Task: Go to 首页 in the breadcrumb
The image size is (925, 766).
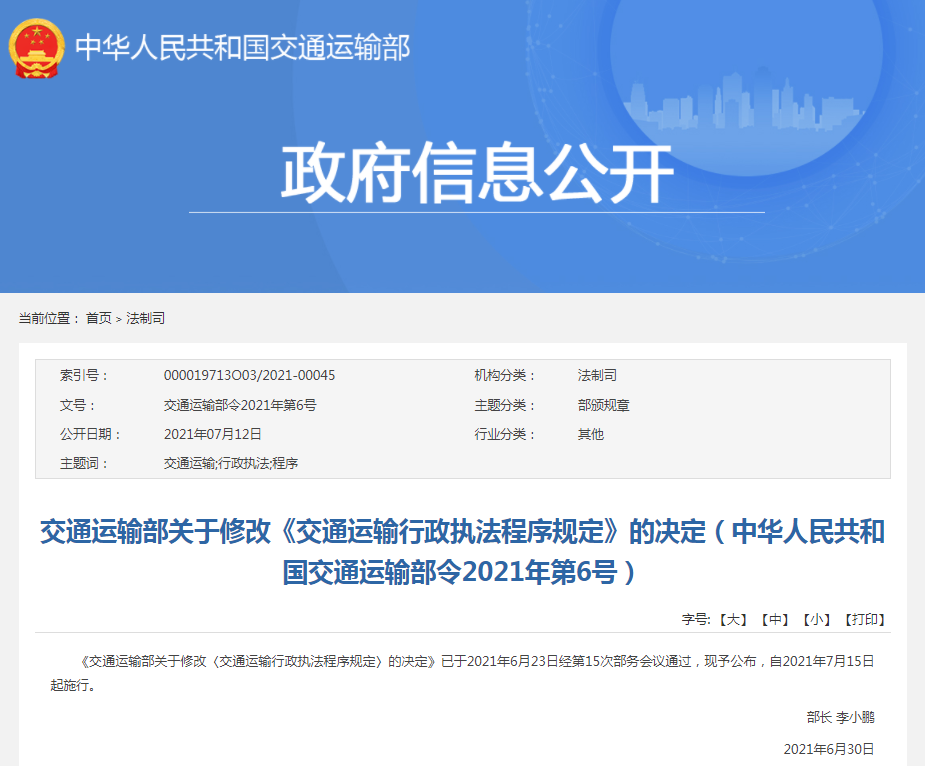Action: coord(98,318)
